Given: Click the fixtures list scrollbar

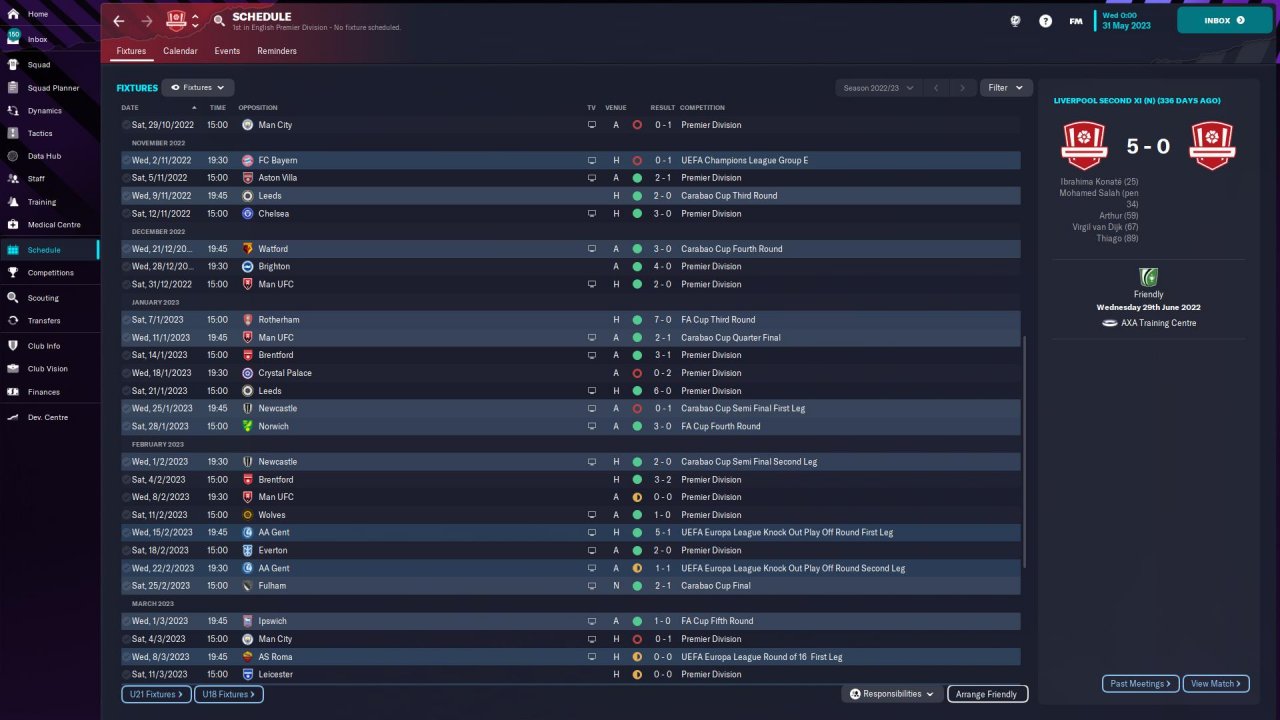Looking at the screenshot, I should coord(1025,450).
